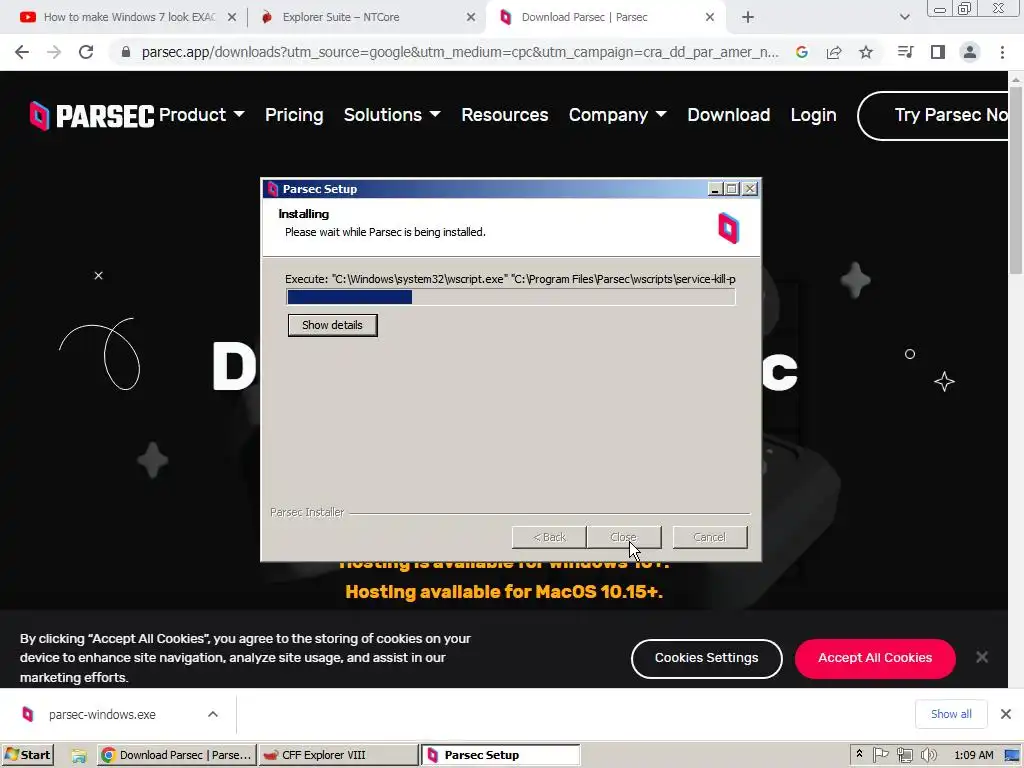Open the Chrome three-dot menu
The width and height of the screenshot is (1024, 768).
(x=1002, y=52)
